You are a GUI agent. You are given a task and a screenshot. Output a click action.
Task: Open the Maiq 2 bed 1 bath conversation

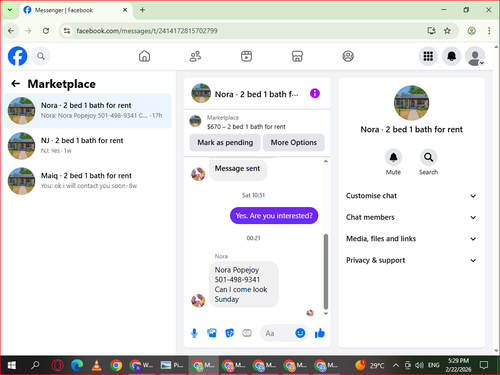click(88, 181)
